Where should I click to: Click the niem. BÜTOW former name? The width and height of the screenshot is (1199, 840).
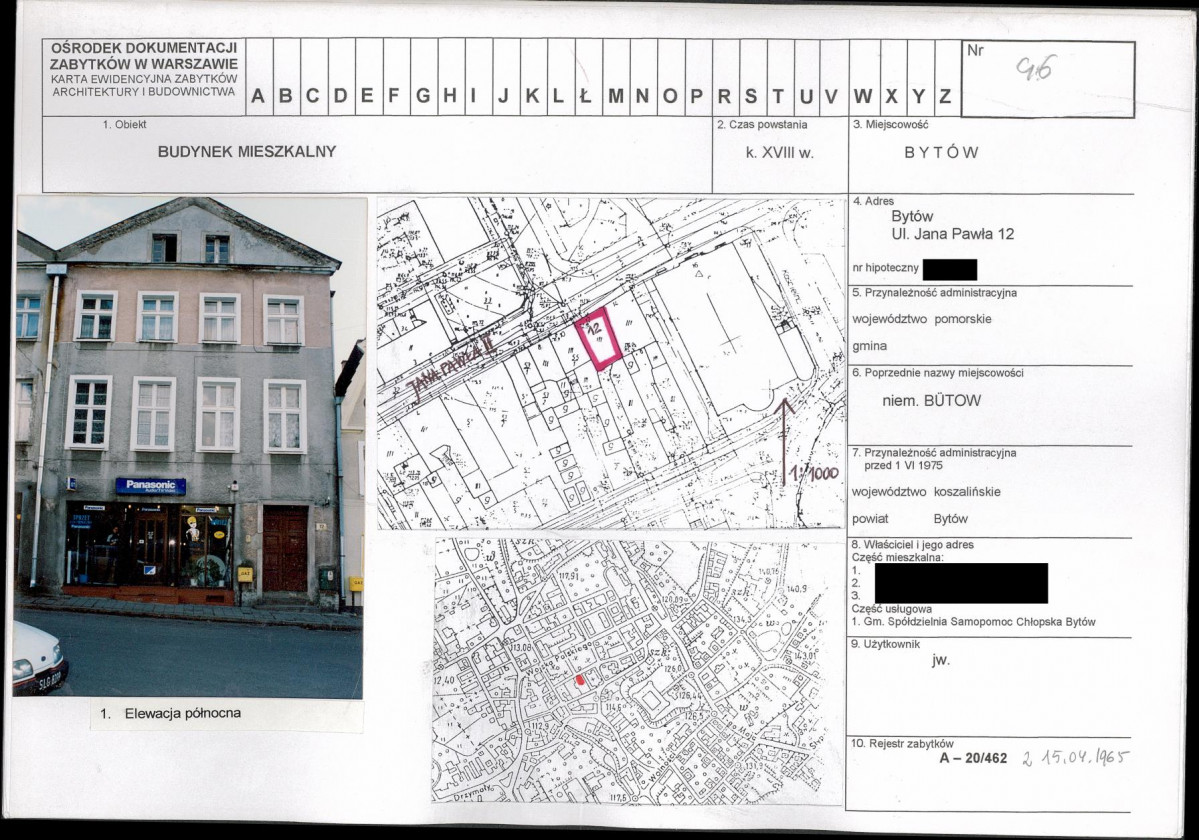931,401
